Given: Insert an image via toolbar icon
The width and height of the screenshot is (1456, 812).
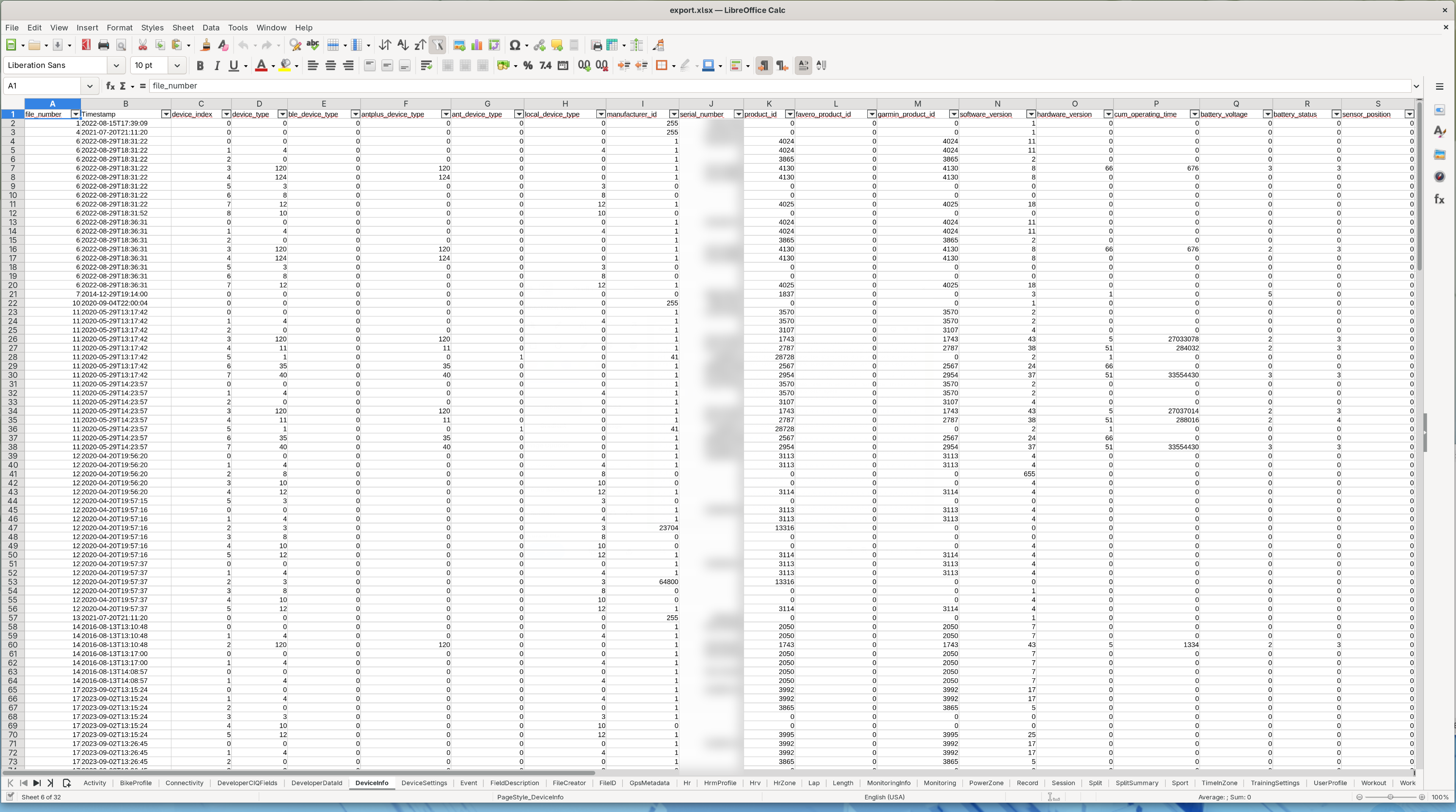Looking at the screenshot, I should pyautogui.click(x=459, y=45).
